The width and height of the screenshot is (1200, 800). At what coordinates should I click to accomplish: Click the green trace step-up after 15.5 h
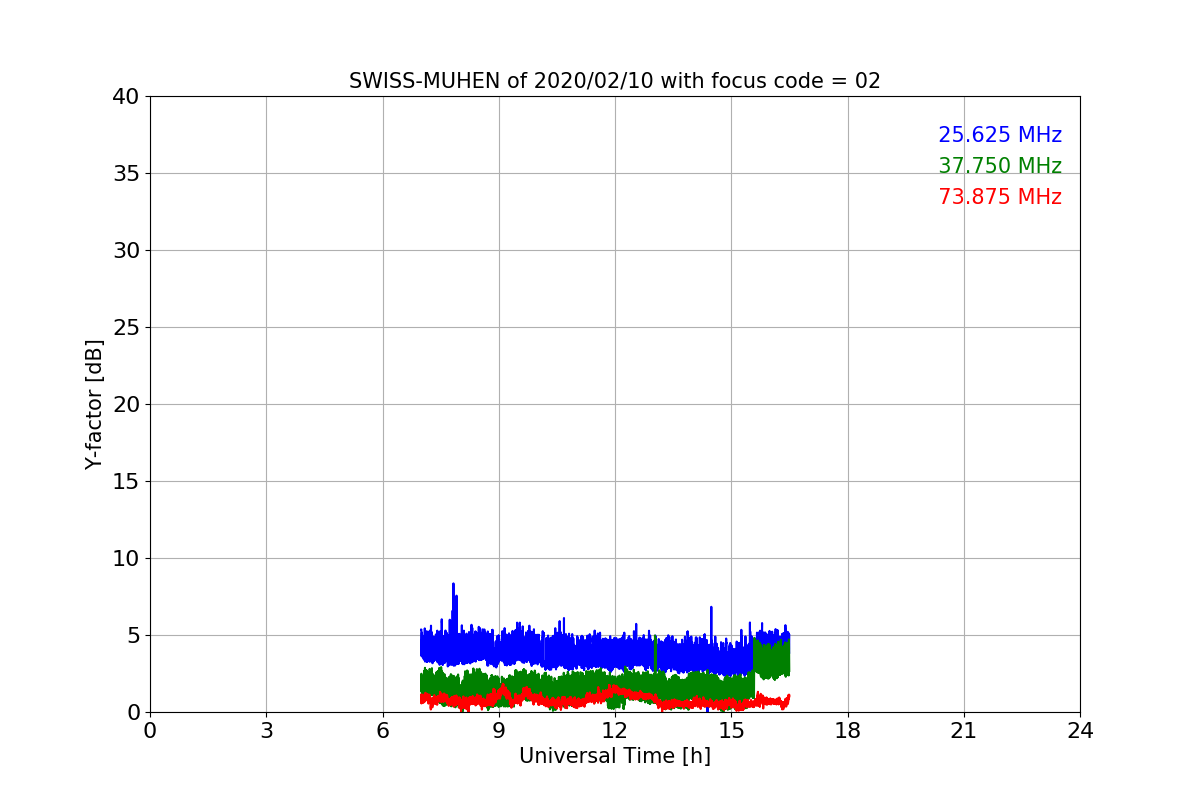[771, 657]
